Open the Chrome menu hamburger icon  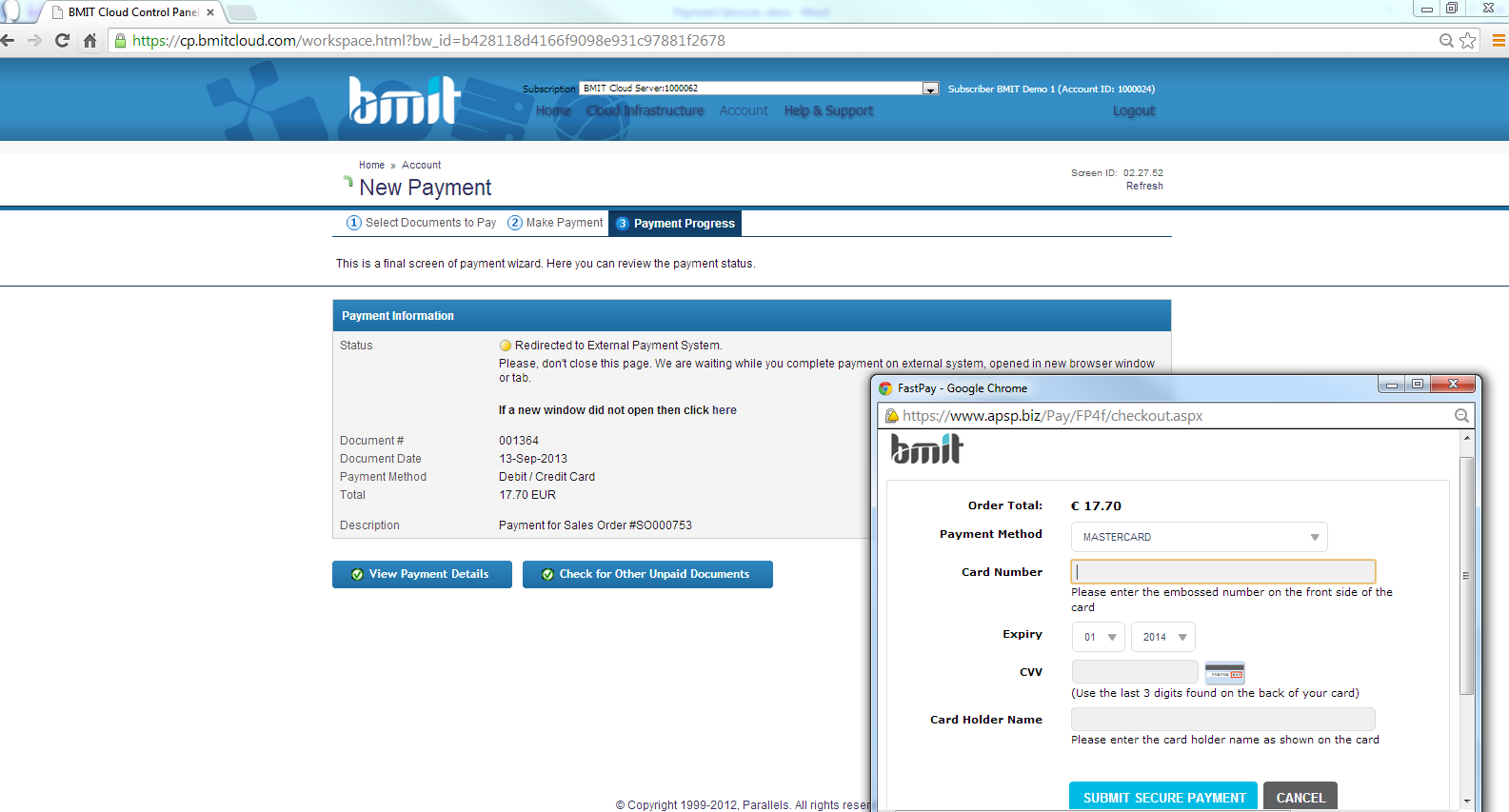(1499, 40)
